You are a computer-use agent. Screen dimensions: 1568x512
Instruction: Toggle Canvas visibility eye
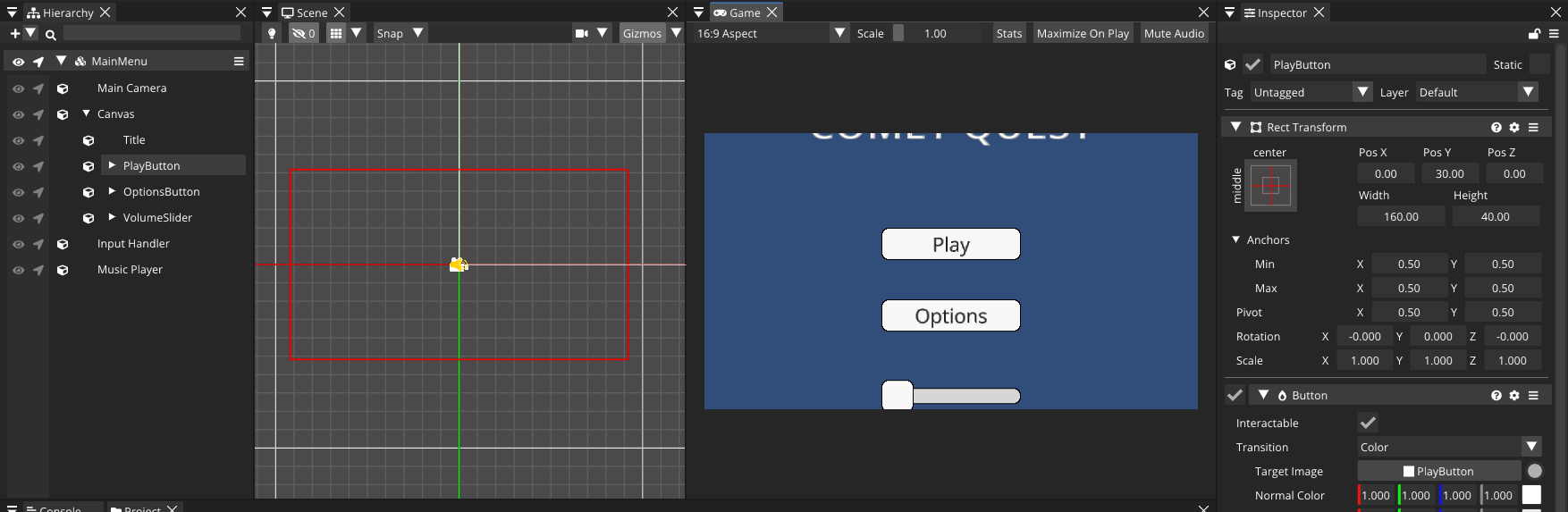point(18,114)
